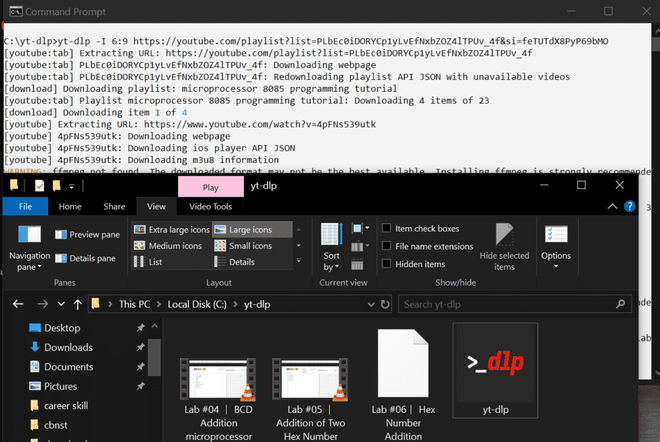Image resolution: width=660 pixels, height=442 pixels.
Task: Click Command Prompt window title icon
Action: (x=16, y=11)
